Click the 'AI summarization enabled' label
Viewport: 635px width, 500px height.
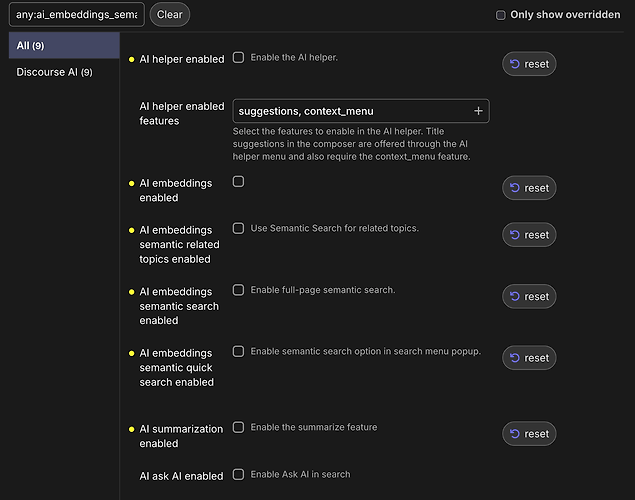click(181, 436)
